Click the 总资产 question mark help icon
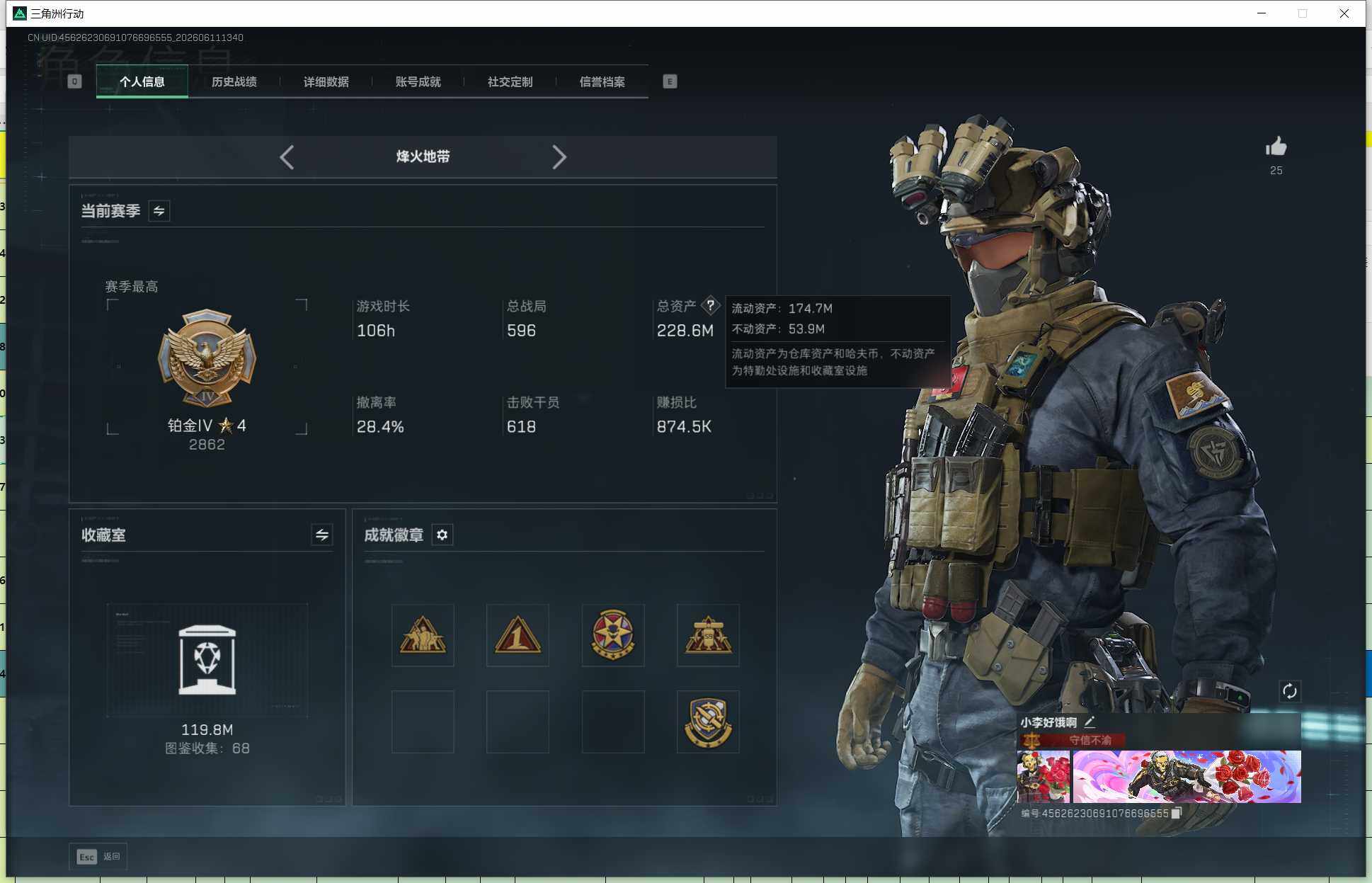 [x=710, y=305]
